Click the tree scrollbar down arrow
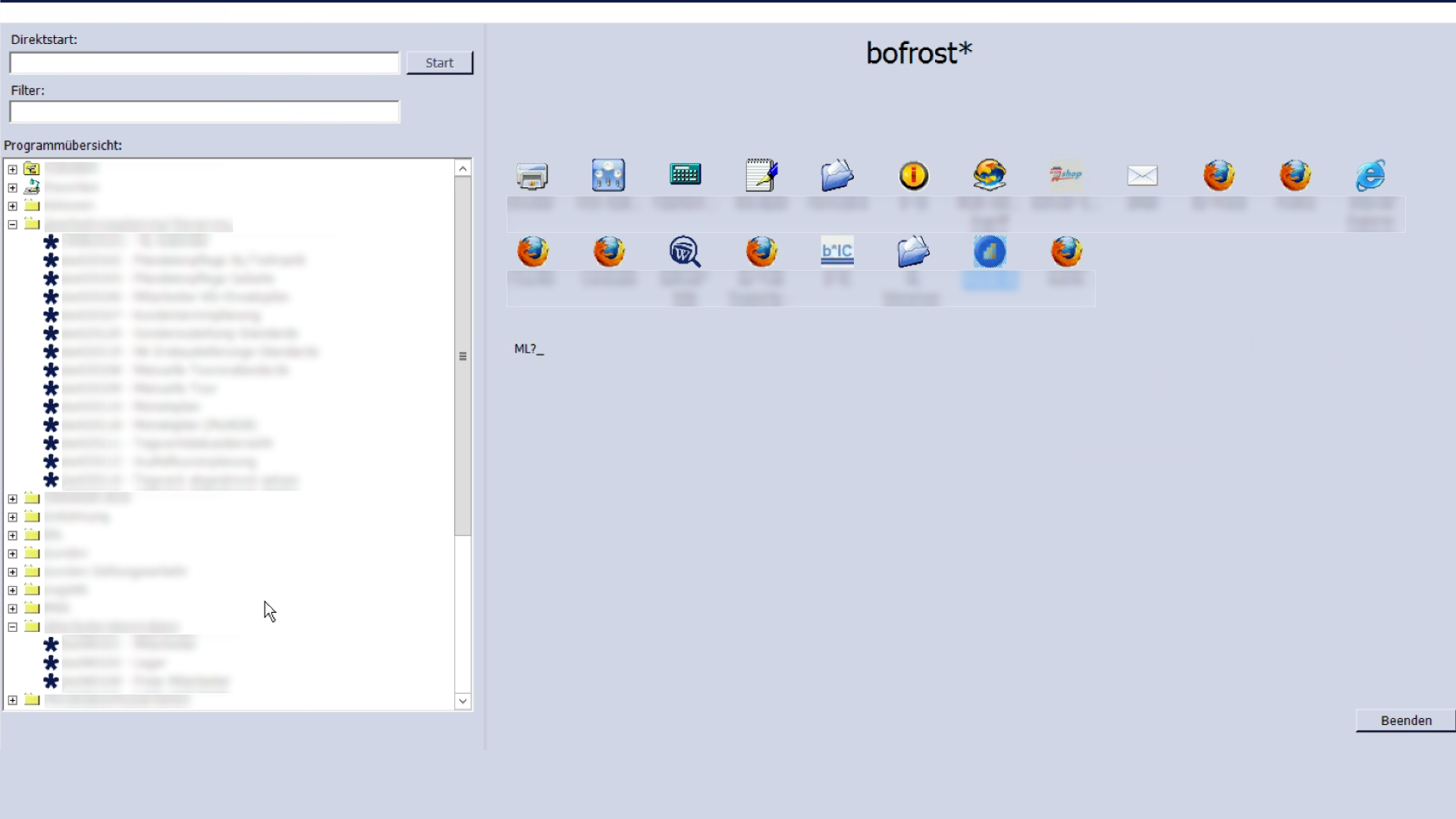This screenshot has width=1456, height=819. coord(463,701)
